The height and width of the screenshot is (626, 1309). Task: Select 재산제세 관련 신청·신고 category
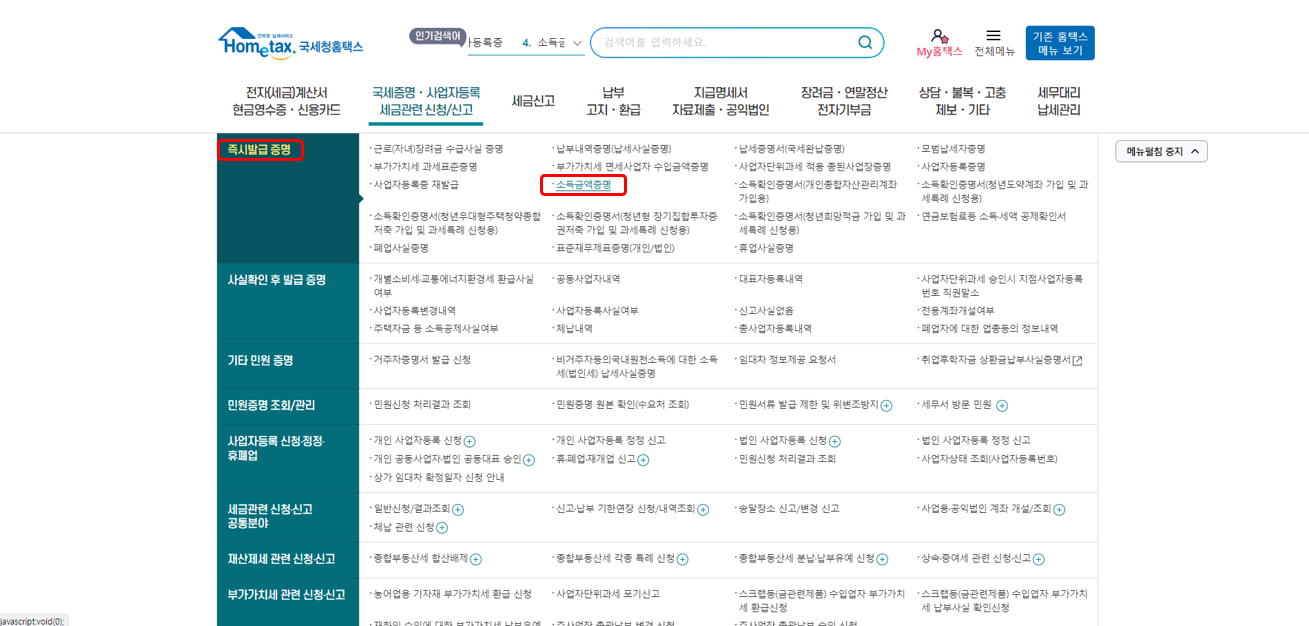tap(281, 559)
